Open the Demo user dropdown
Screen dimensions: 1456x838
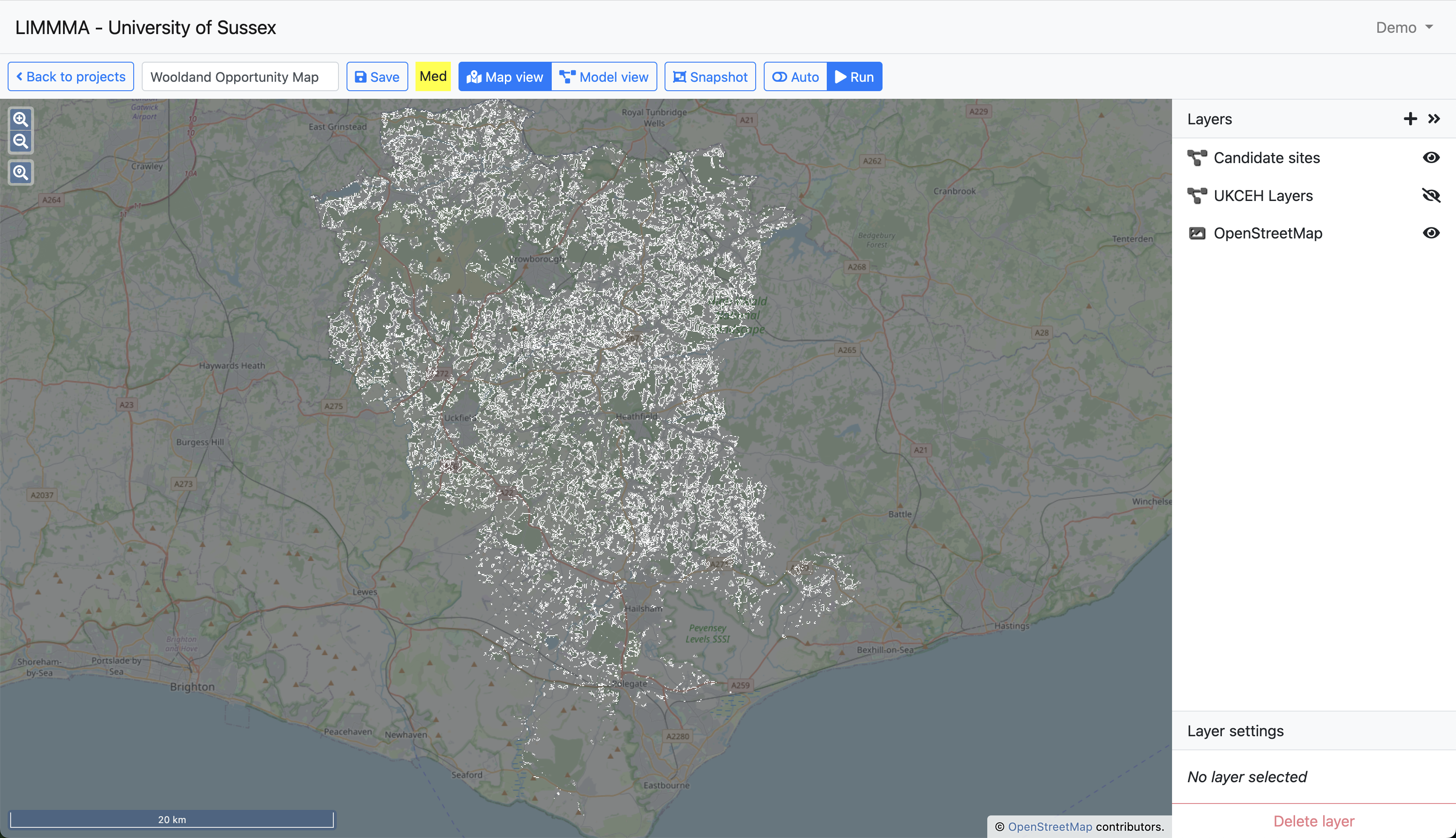click(x=1404, y=28)
